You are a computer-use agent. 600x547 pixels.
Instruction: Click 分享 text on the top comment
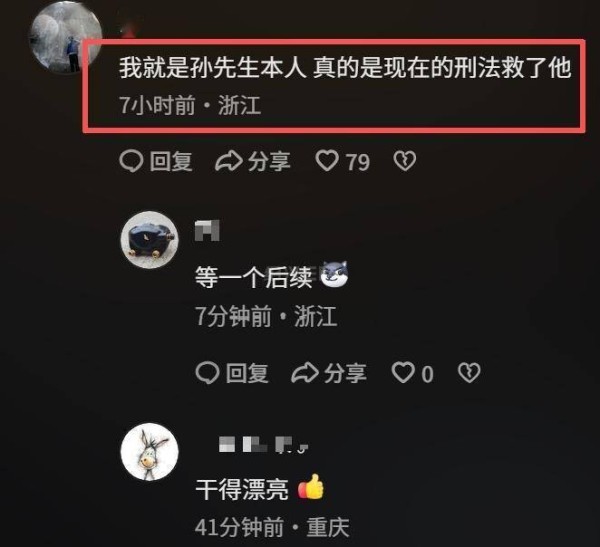pos(269,161)
